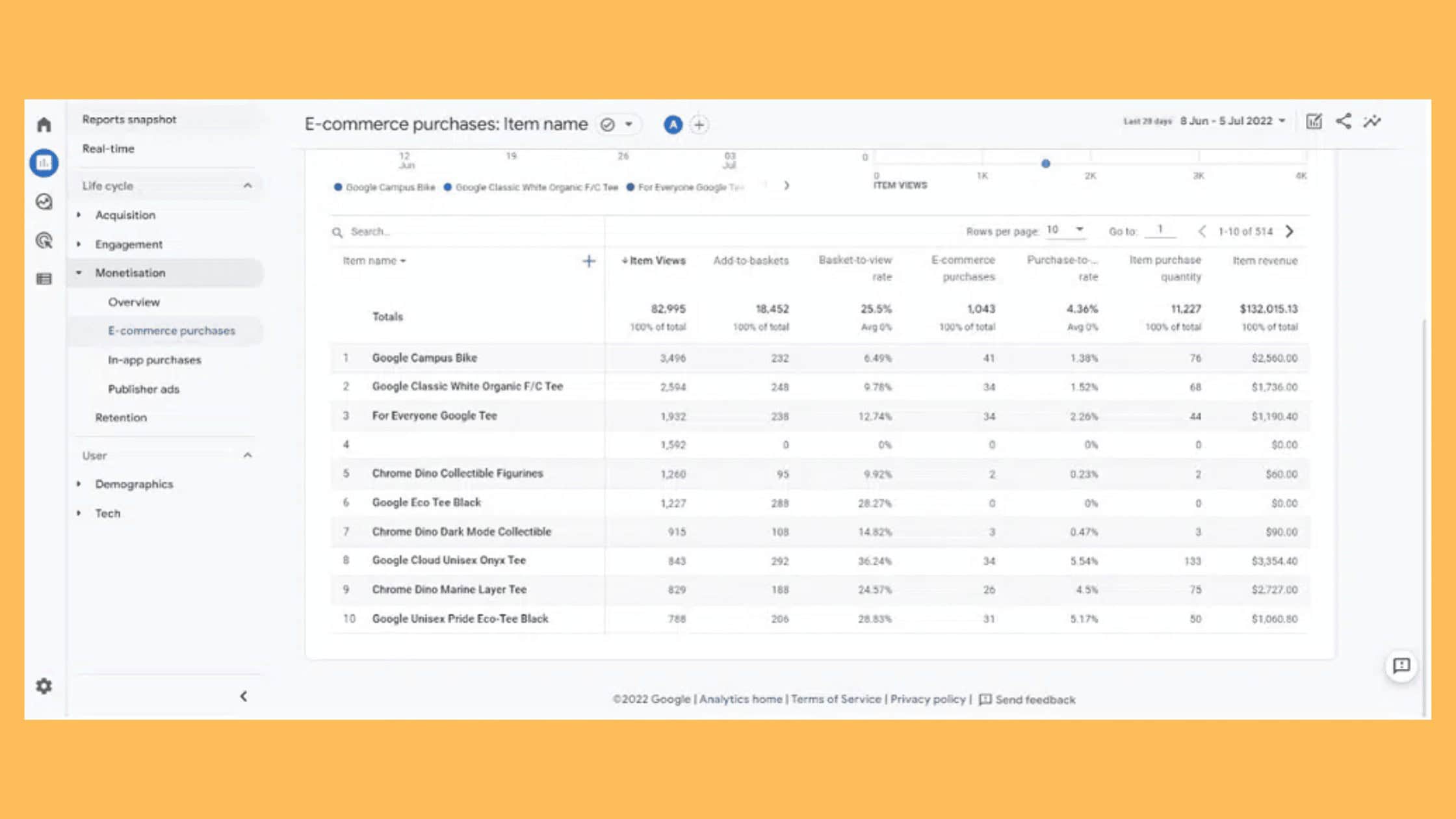The height and width of the screenshot is (819, 1456).
Task: Toggle Google Campus Bike legend dot
Action: click(x=337, y=187)
